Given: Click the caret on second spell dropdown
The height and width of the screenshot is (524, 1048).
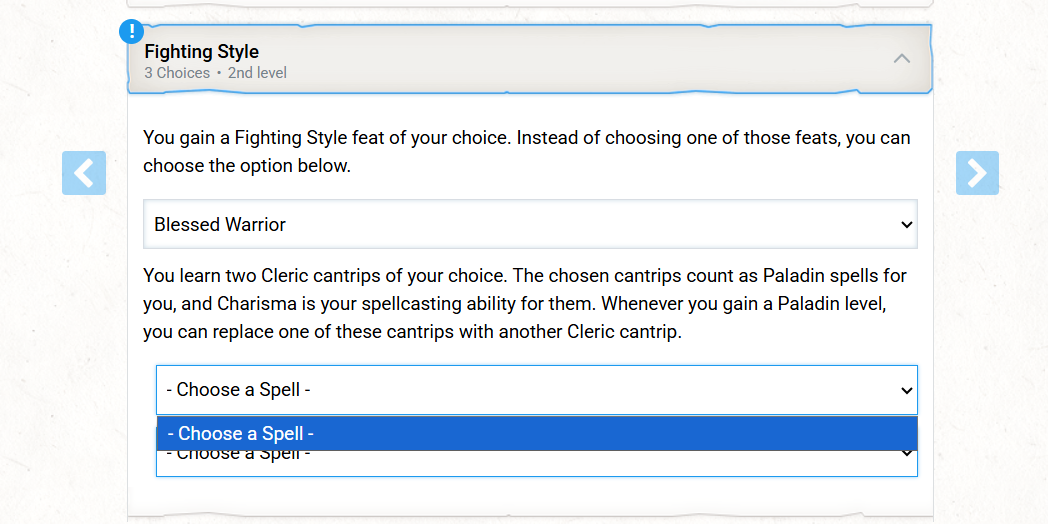Looking at the screenshot, I should (x=906, y=454).
